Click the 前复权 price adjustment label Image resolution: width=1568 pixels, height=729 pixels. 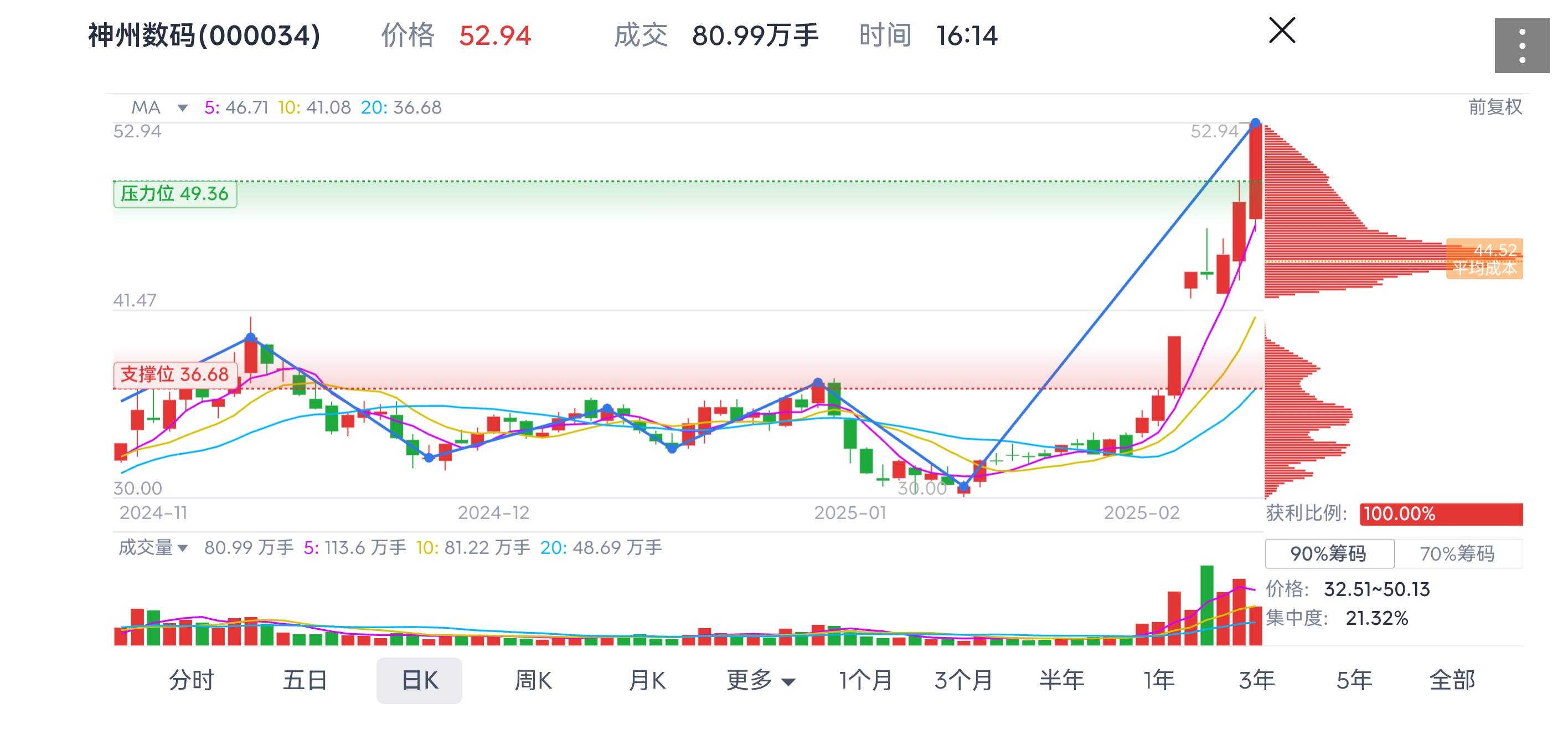click(1494, 106)
